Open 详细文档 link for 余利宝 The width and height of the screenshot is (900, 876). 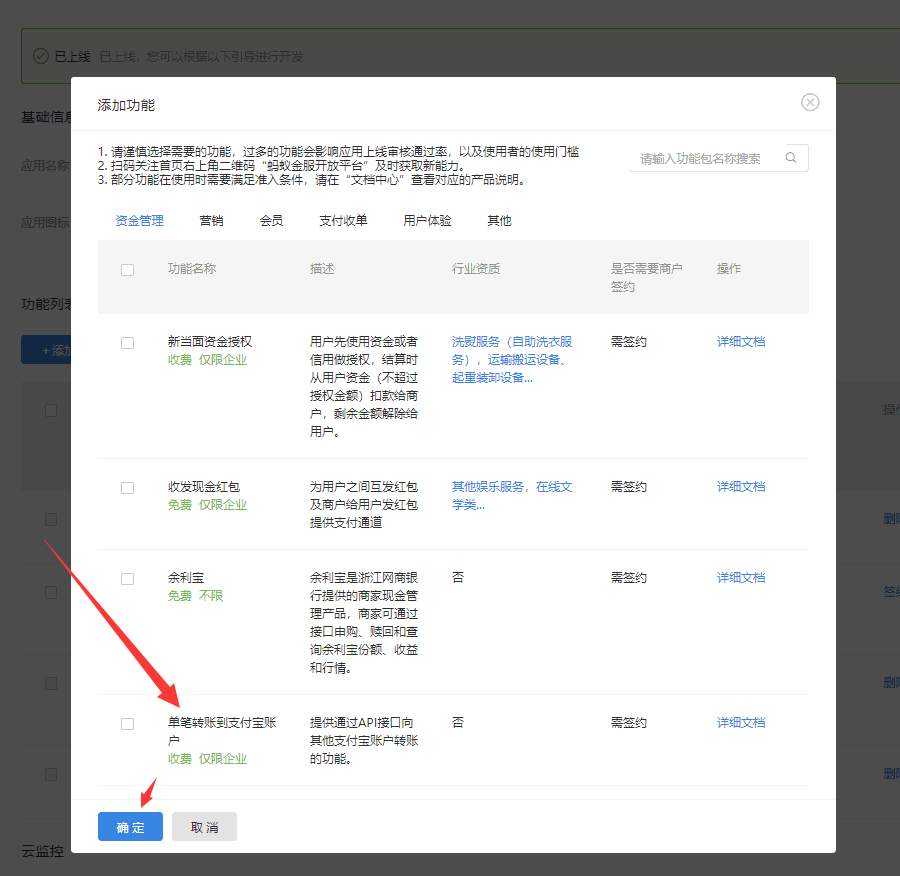(x=740, y=578)
